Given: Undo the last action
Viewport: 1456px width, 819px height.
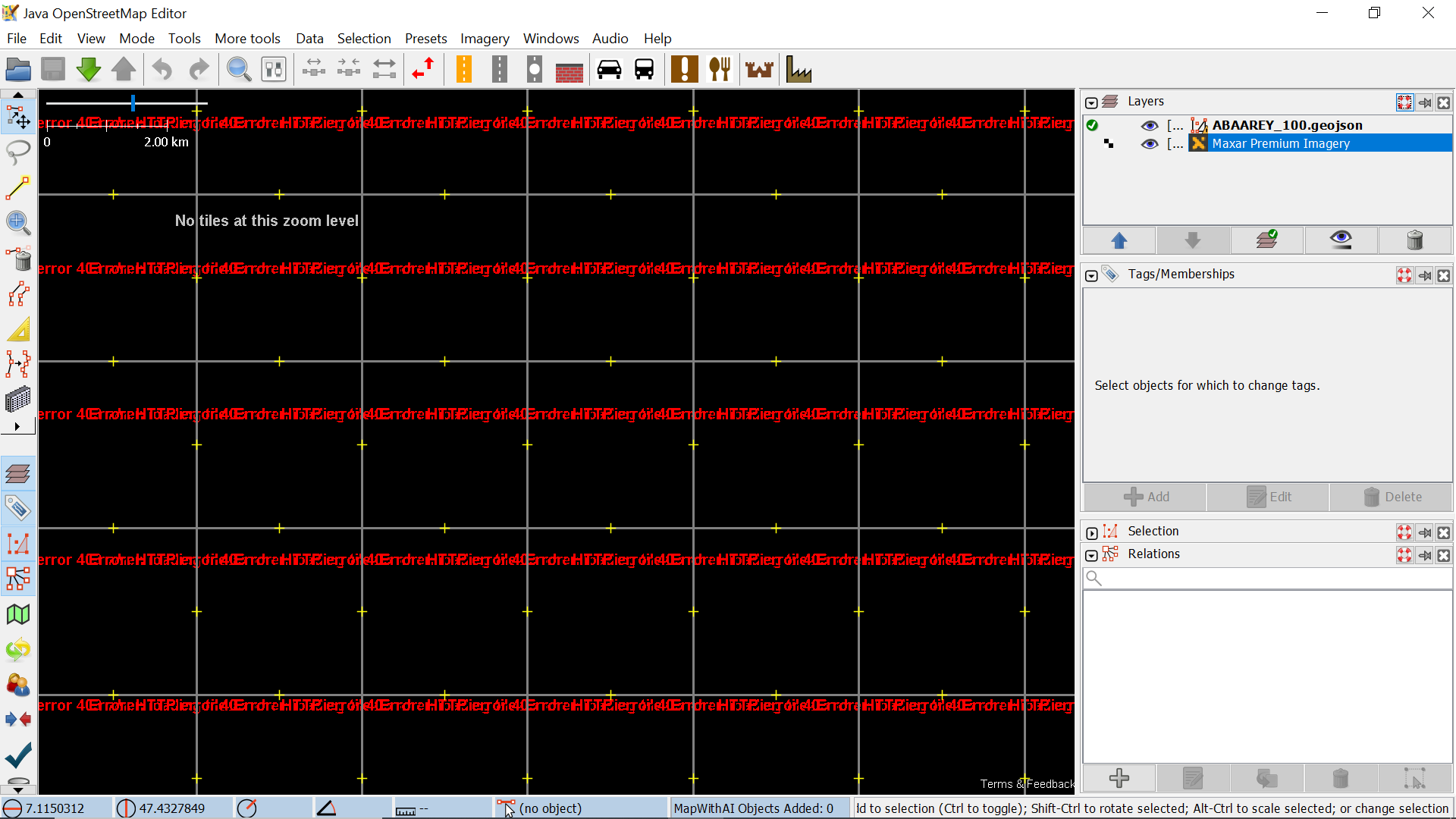Looking at the screenshot, I should pyautogui.click(x=162, y=70).
